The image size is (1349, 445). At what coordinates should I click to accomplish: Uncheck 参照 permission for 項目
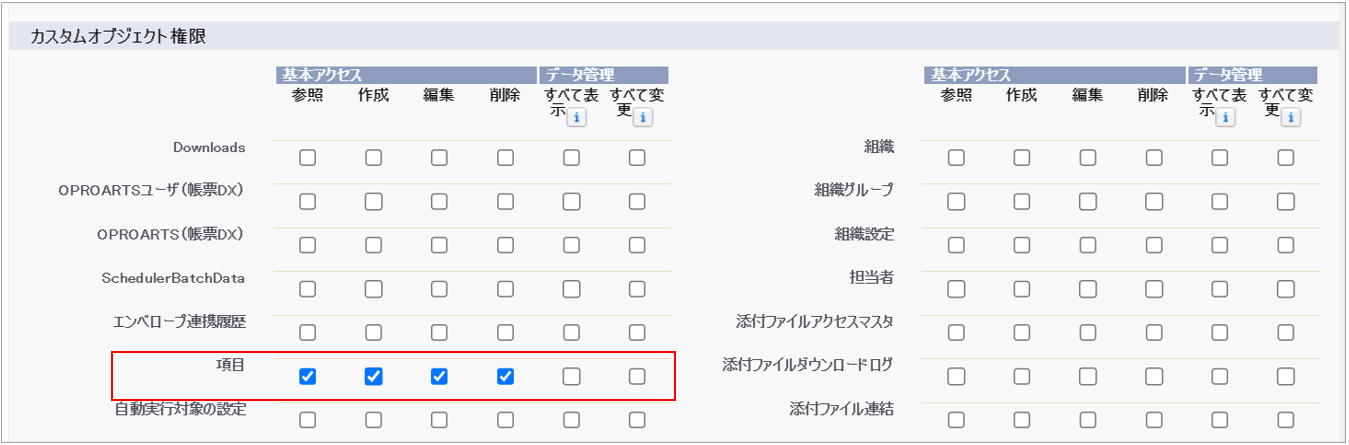click(x=308, y=376)
